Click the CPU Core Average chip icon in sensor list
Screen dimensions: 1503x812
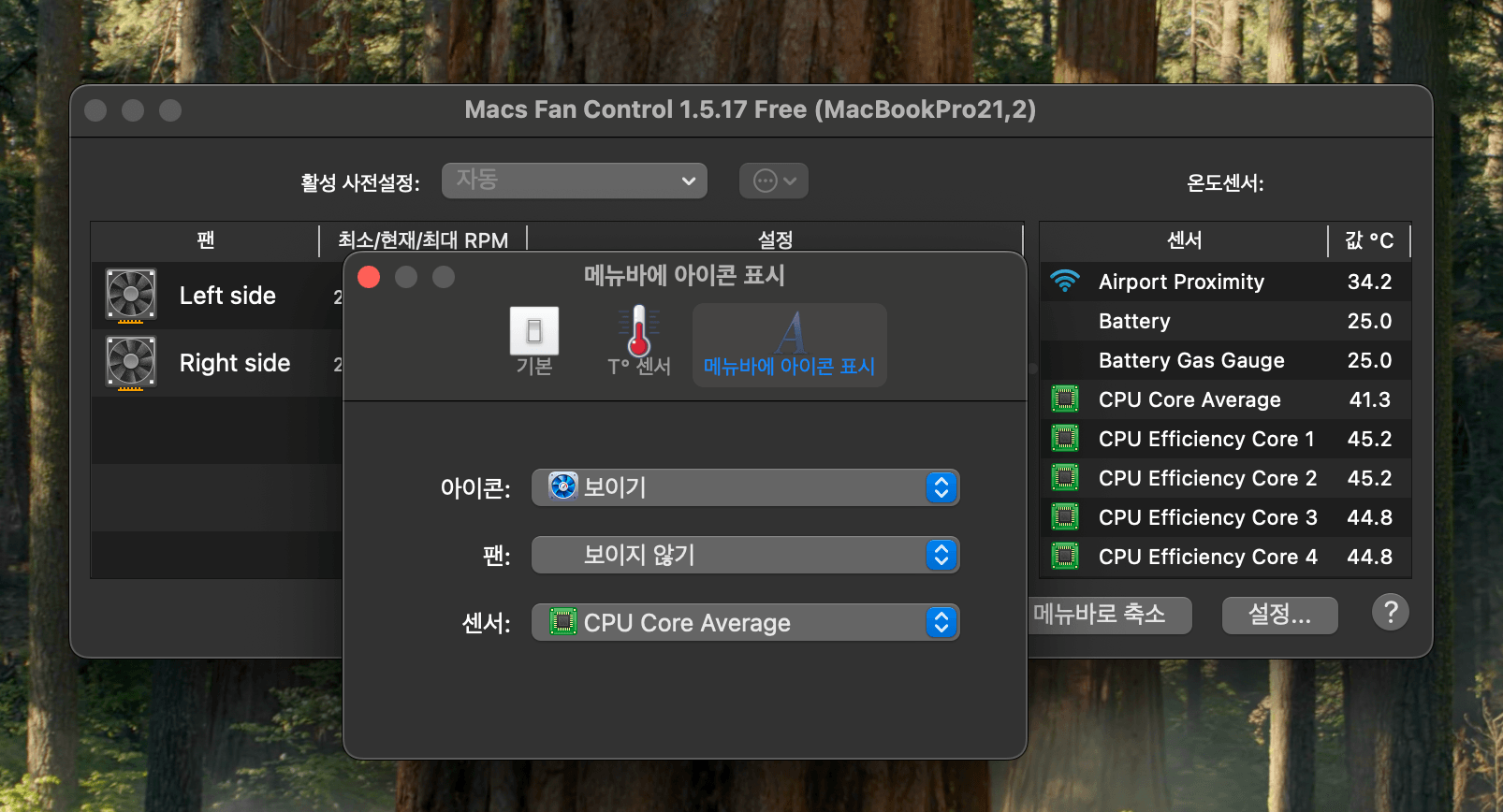(1065, 399)
